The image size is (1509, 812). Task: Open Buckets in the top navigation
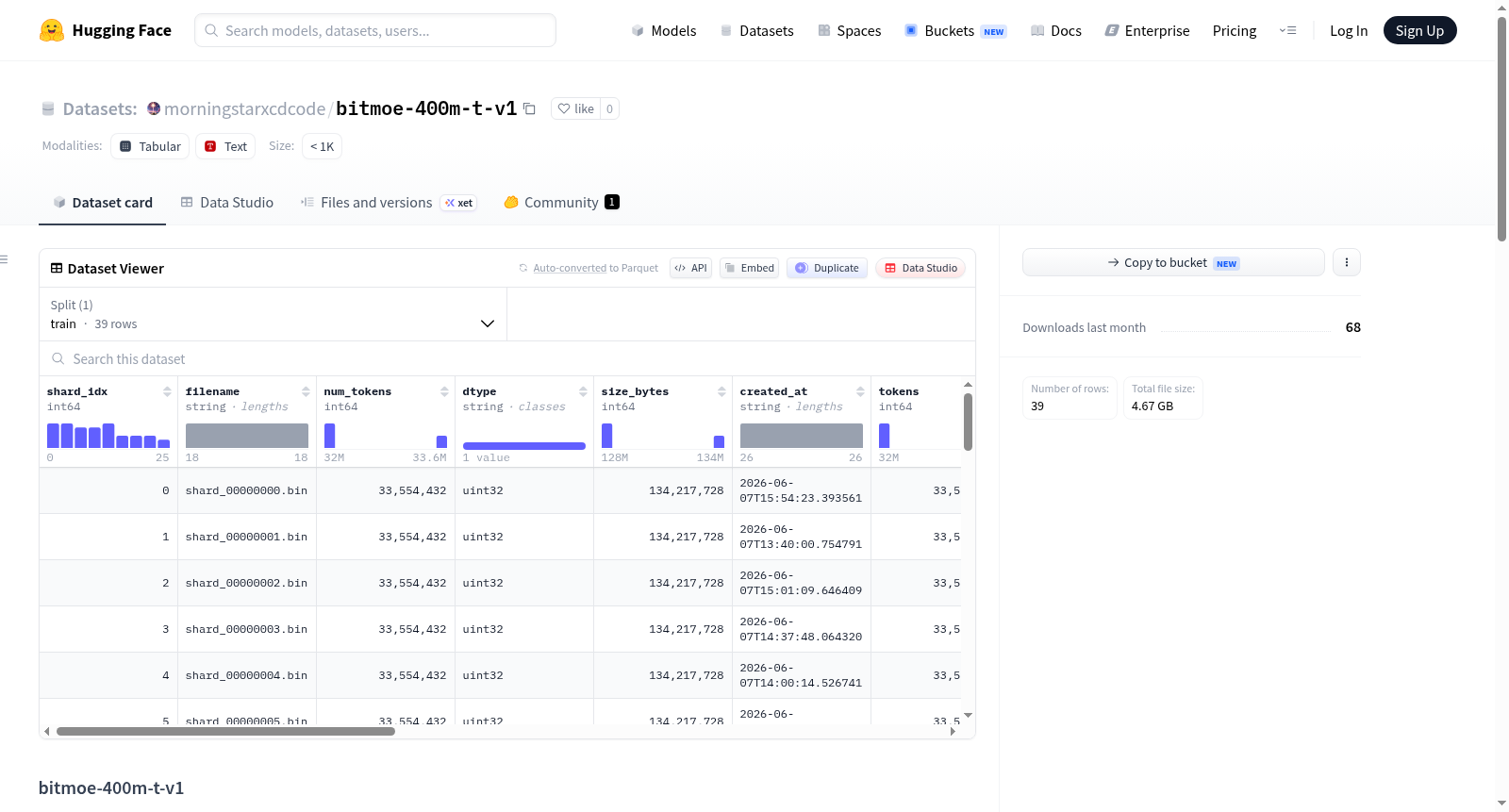pos(955,31)
